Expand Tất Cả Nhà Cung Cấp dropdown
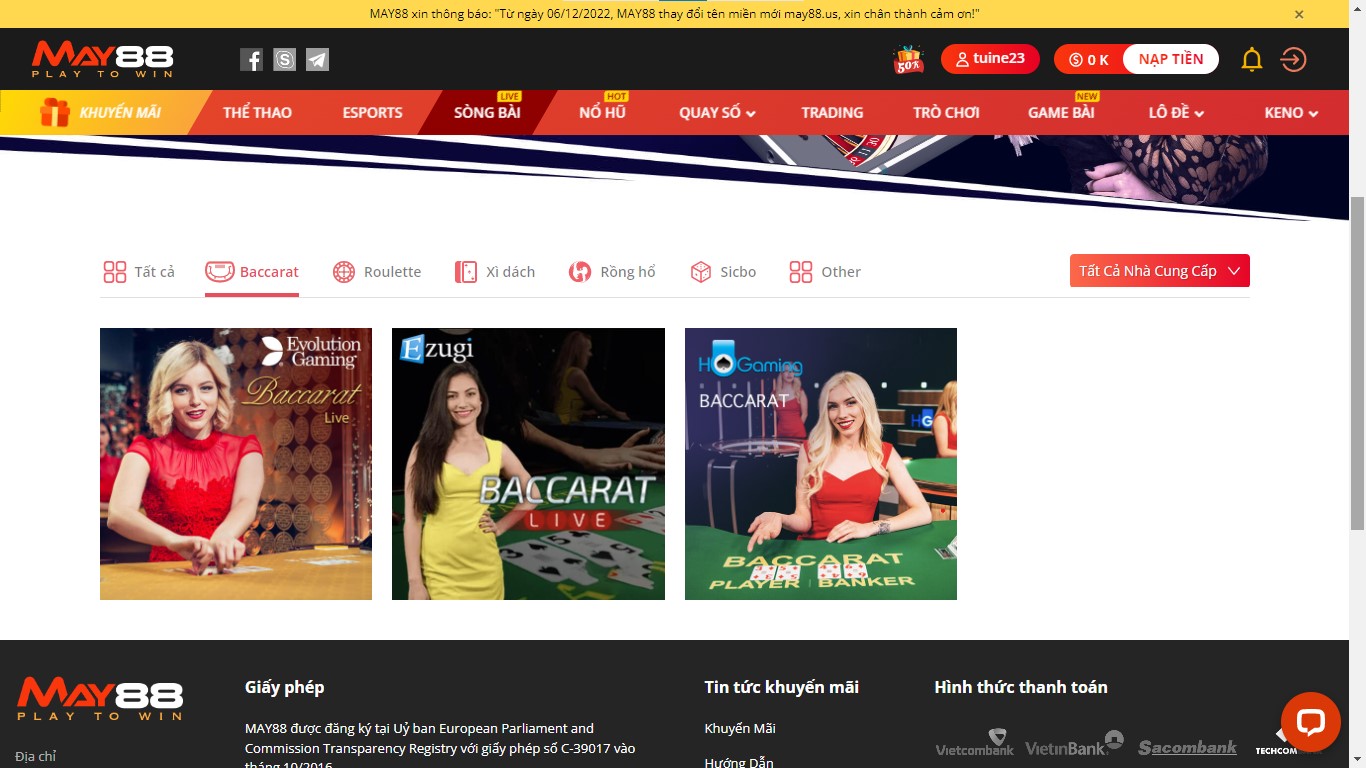 tap(1160, 271)
